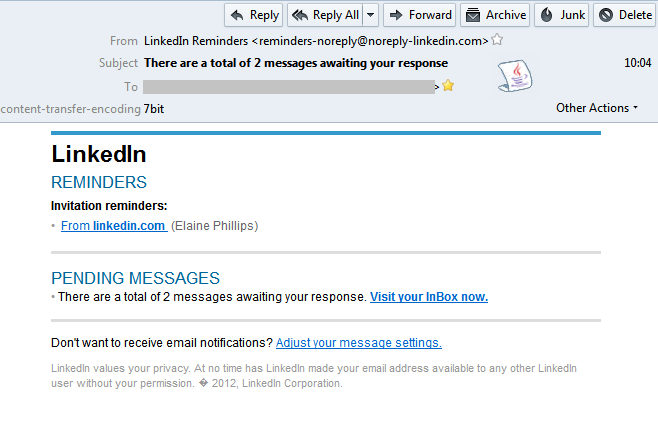Open the Other Actions dropdown
The width and height of the screenshot is (658, 426).
tap(597, 108)
